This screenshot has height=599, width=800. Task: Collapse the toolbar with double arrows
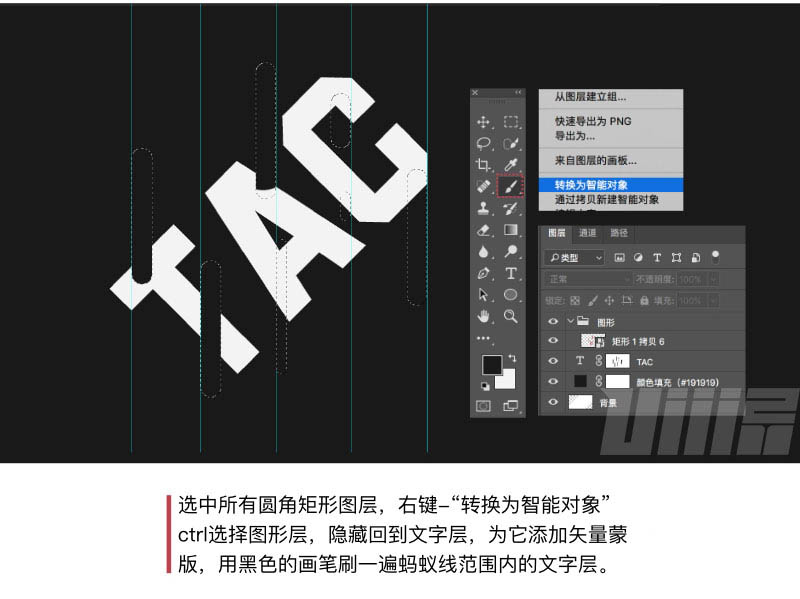518,92
